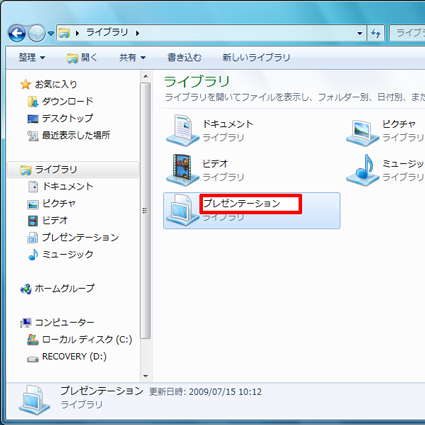Open the address bar history dropdown arrow
The image size is (425, 425).
[360, 33]
